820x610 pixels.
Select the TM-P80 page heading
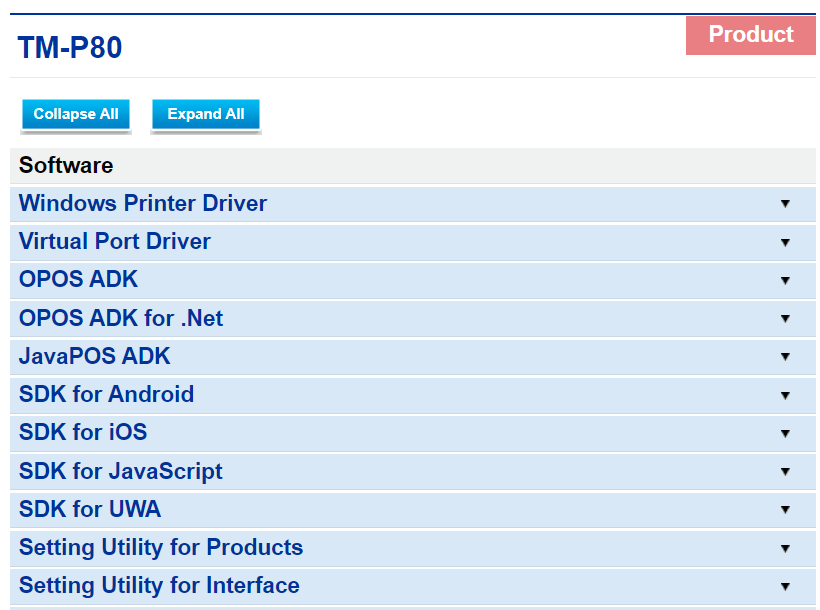[70, 48]
